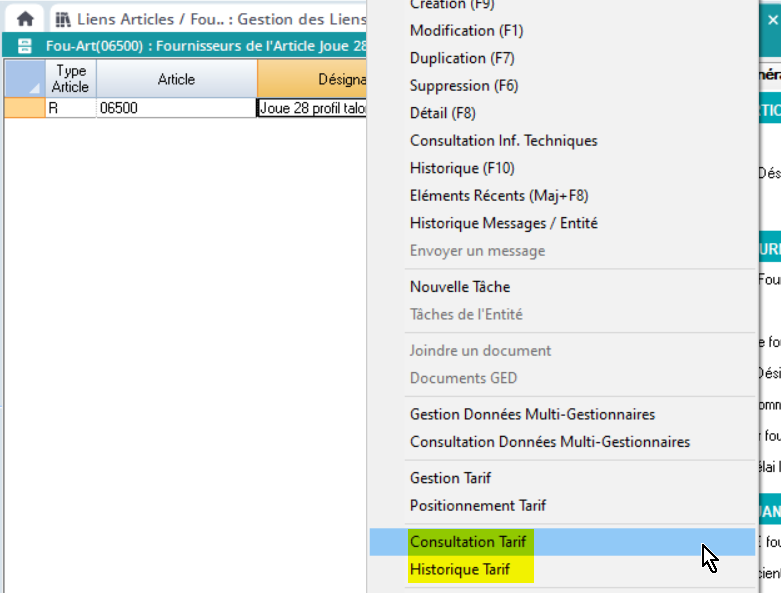The width and height of the screenshot is (781, 593).
Task: Open Détail (F8) from context menu
Action: pos(443,113)
